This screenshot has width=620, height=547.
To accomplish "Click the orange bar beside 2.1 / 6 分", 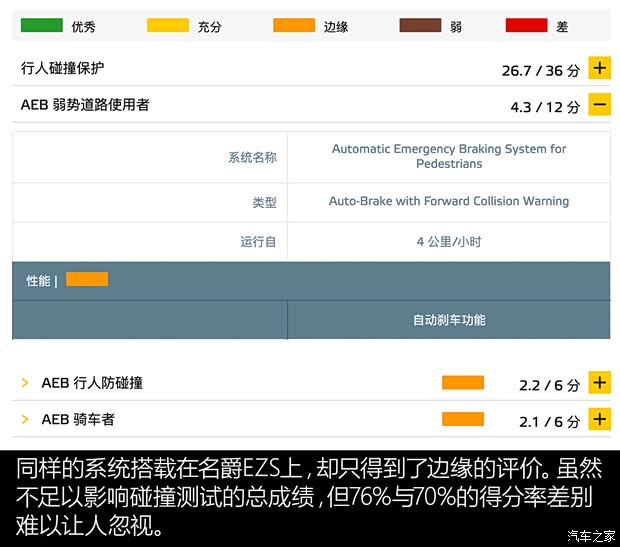I will tap(463, 420).
